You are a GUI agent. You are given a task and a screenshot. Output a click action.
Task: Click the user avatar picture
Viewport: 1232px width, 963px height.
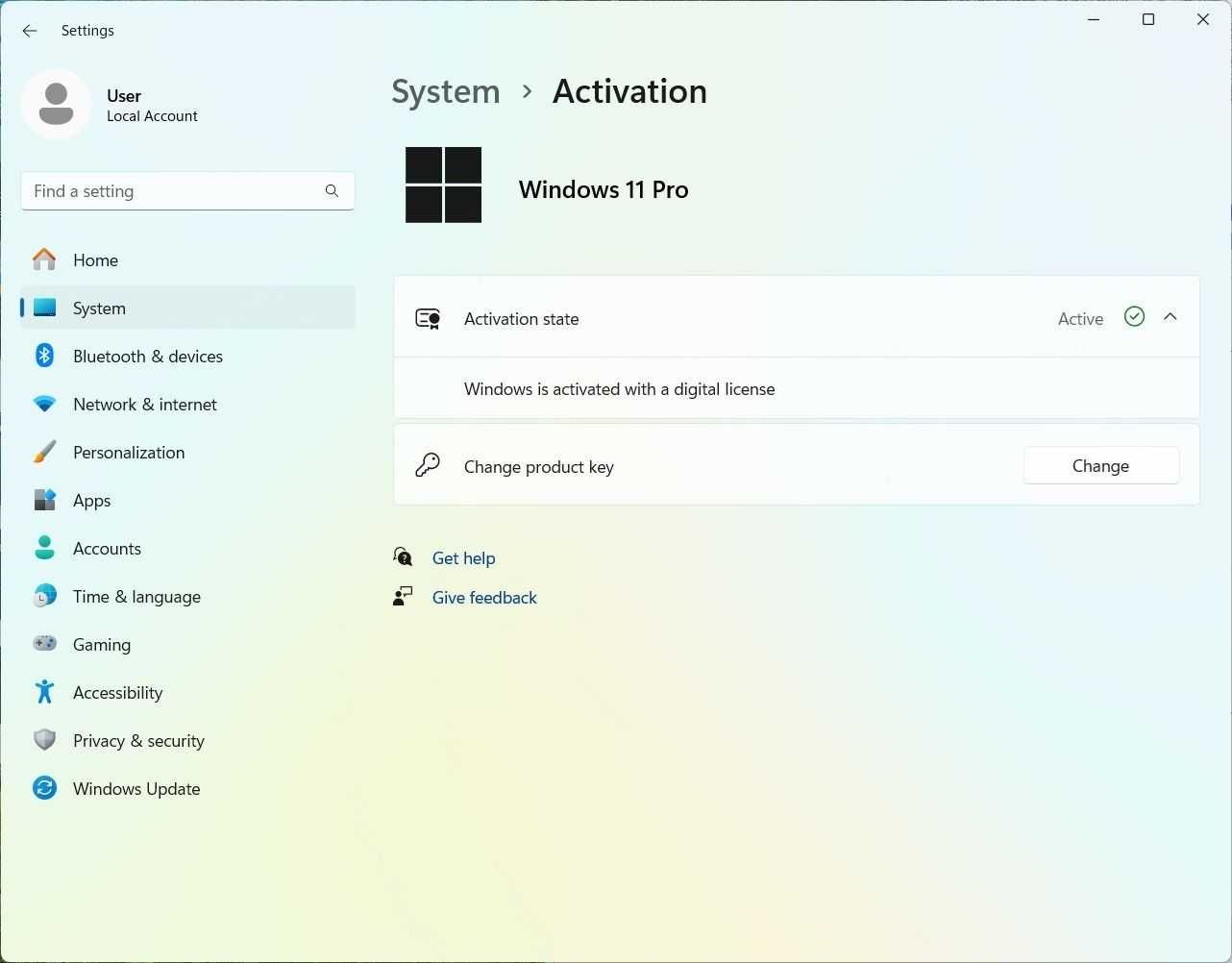tap(56, 104)
